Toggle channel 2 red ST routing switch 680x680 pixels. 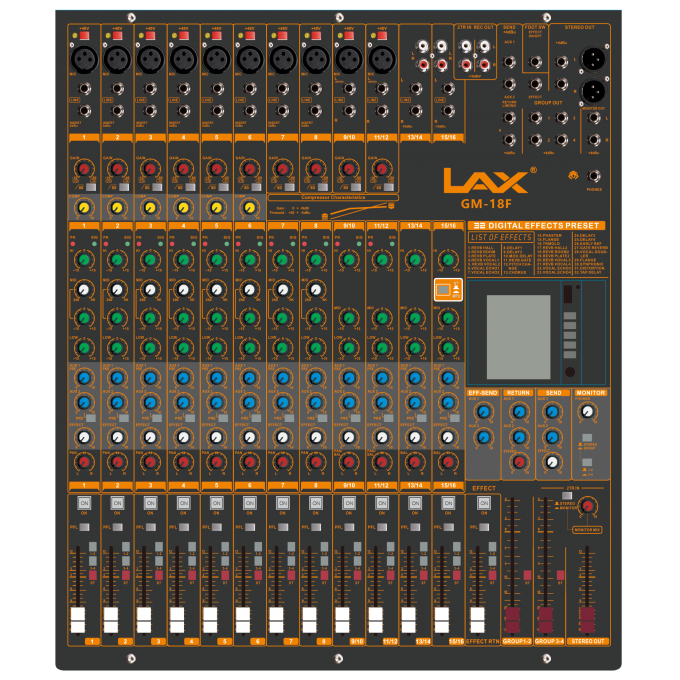pyautogui.click(x=126, y=575)
